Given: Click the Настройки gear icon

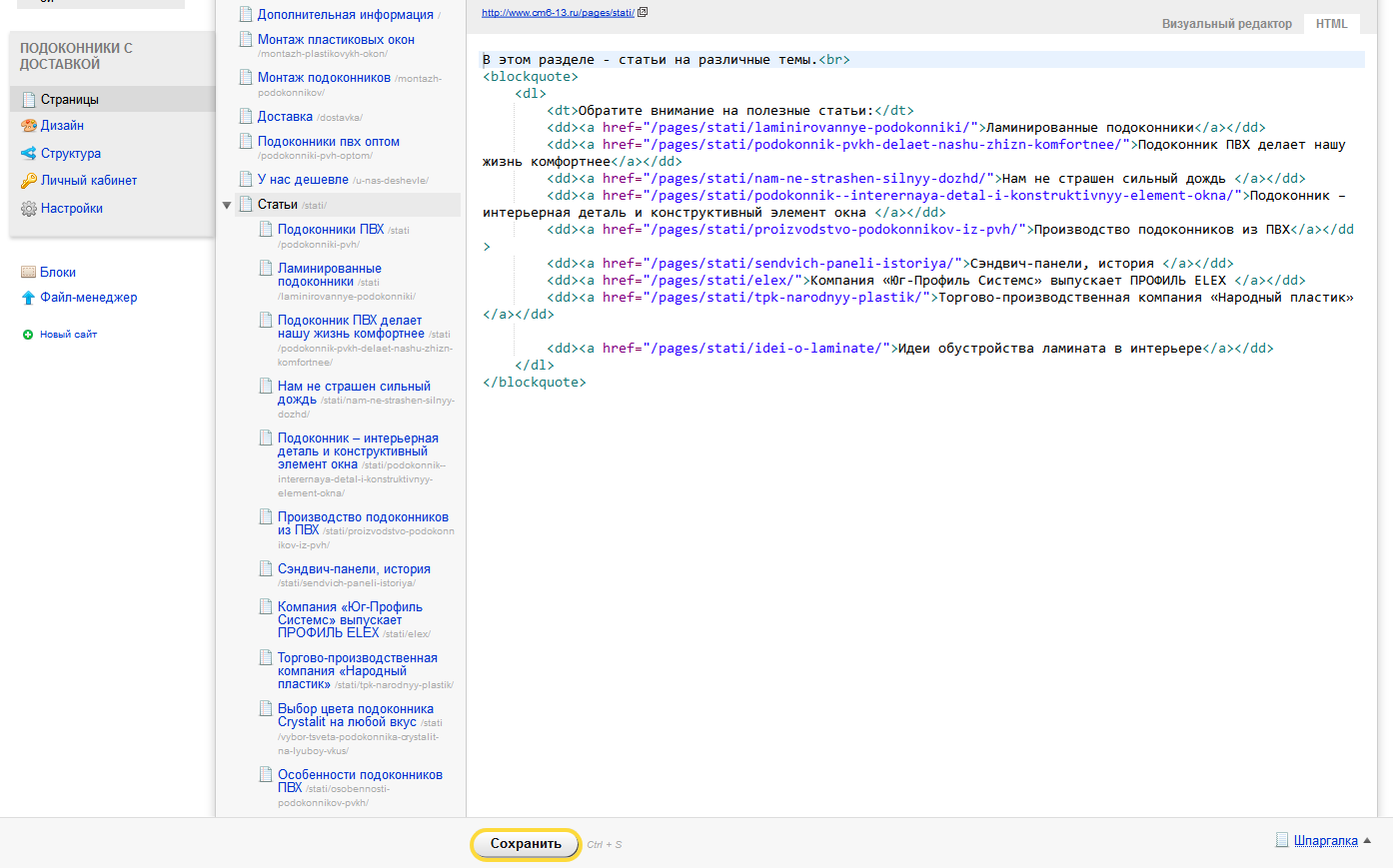Looking at the screenshot, I should [x=29, y=209].
